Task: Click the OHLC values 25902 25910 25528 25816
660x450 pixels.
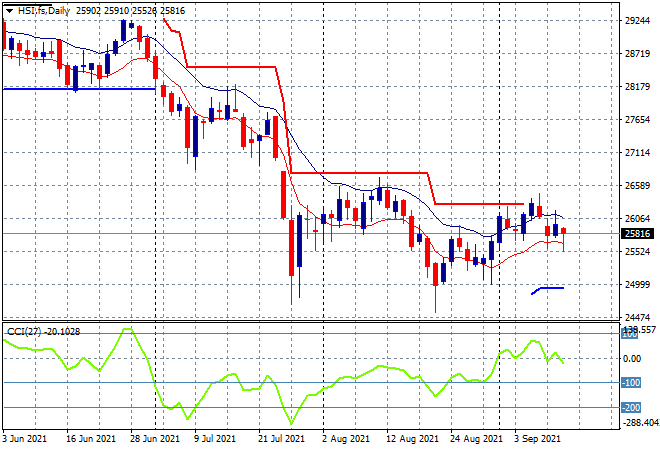Action: (130, 11)
